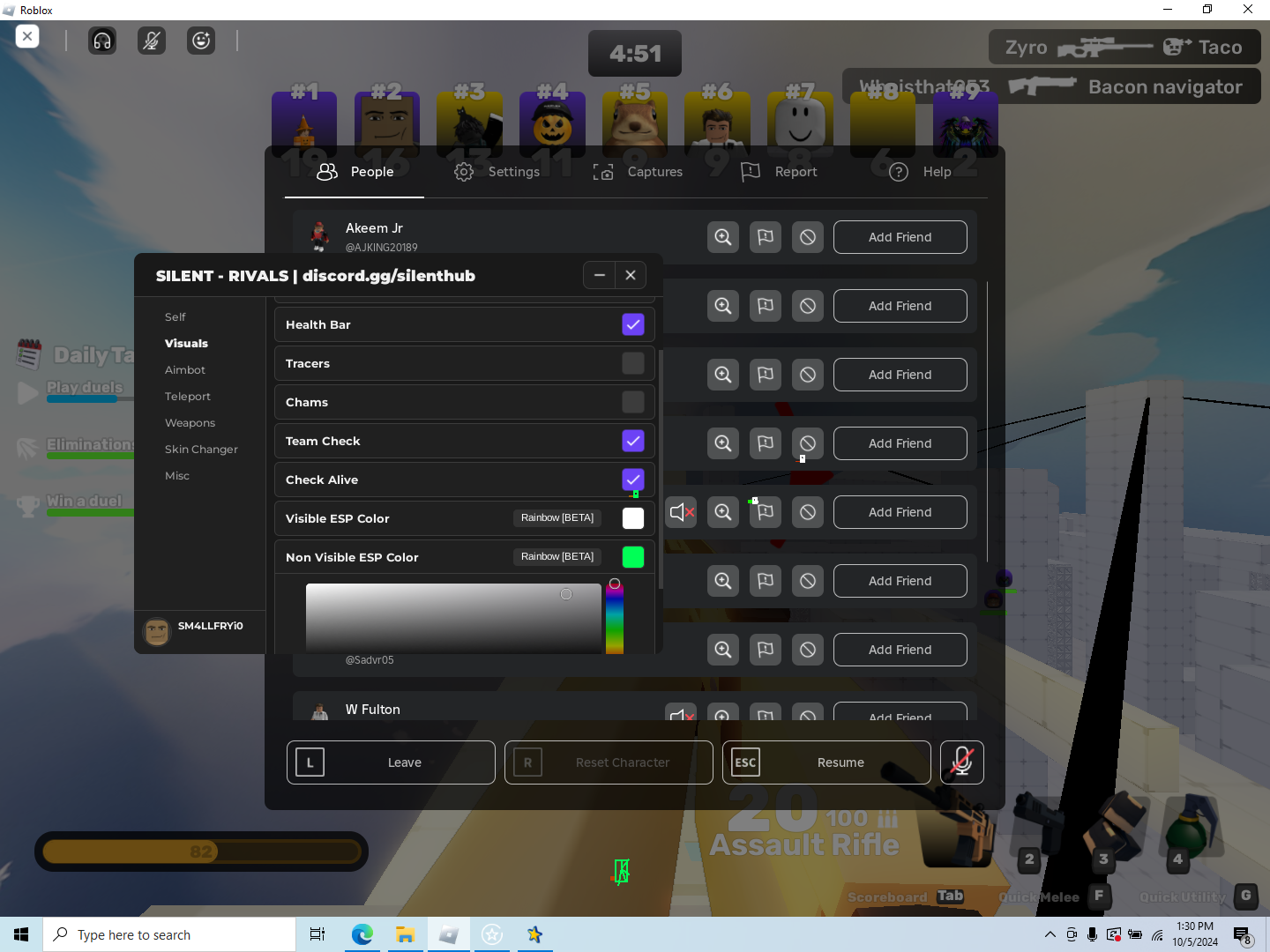1270x952 pixels.
Task: Show hidden system tray icons
Action: [x=1050, y=934]
